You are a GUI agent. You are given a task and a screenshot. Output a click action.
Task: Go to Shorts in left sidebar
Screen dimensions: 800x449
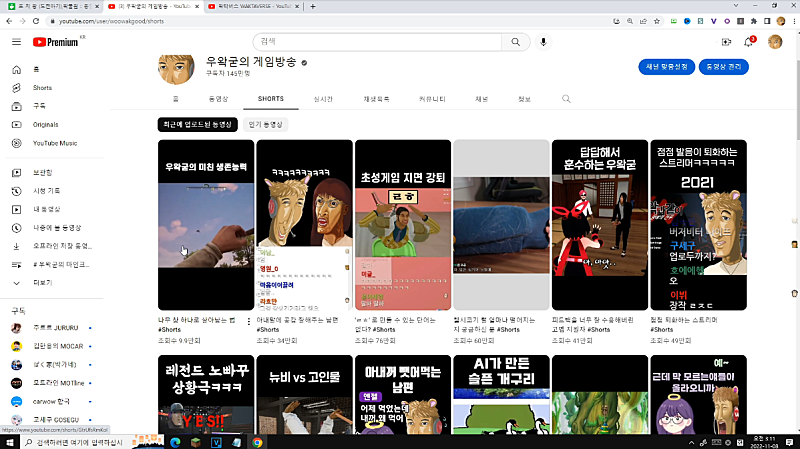42,87
